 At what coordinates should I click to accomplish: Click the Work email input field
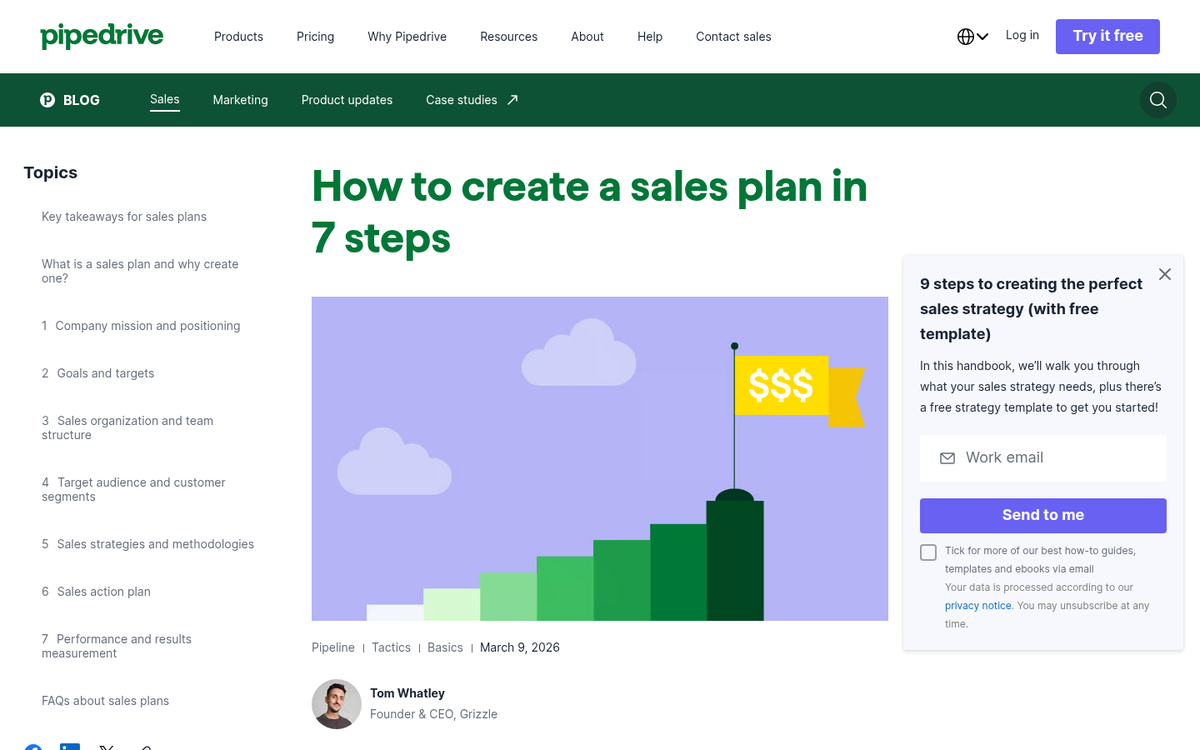click(1042, 457)
